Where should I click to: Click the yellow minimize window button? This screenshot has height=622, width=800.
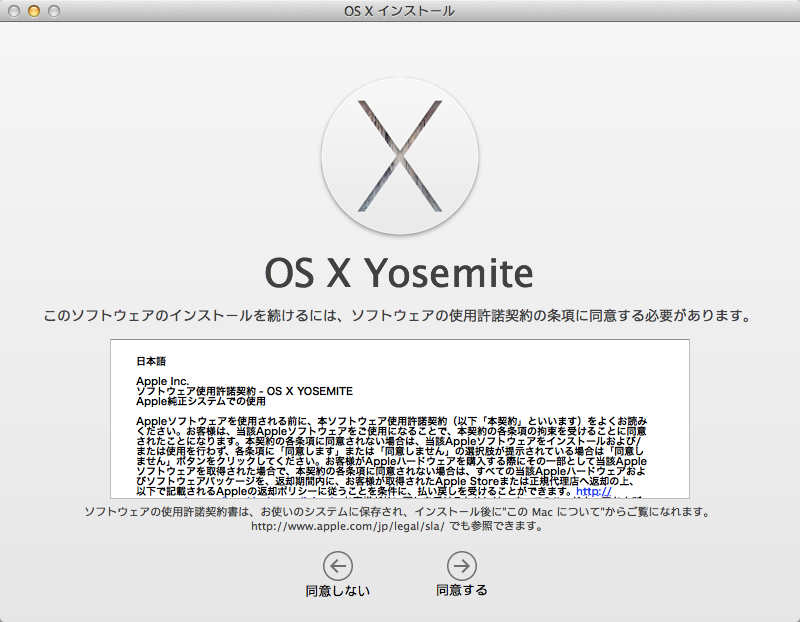coord(34,11)
